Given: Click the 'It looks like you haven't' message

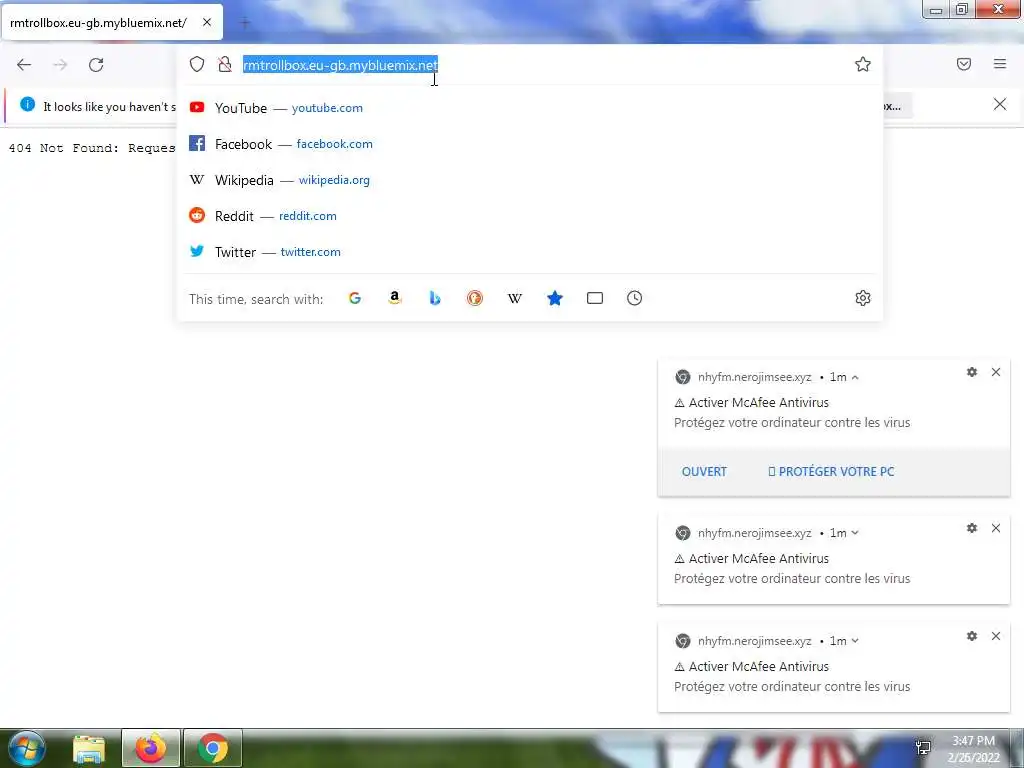Looking at the screenshot, I should (x=110, y=106).
